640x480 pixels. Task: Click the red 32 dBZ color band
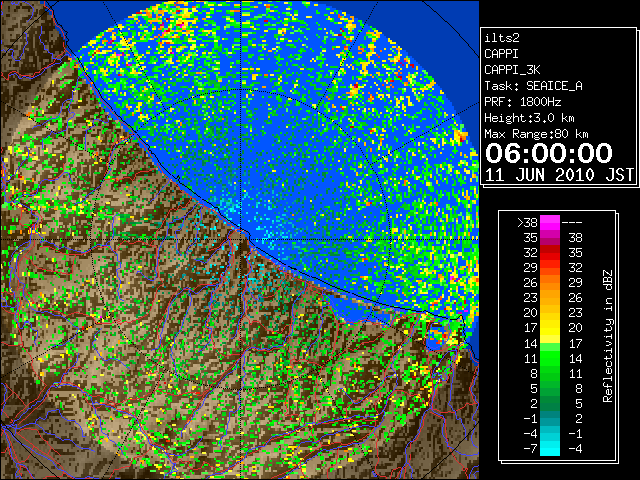550,253
